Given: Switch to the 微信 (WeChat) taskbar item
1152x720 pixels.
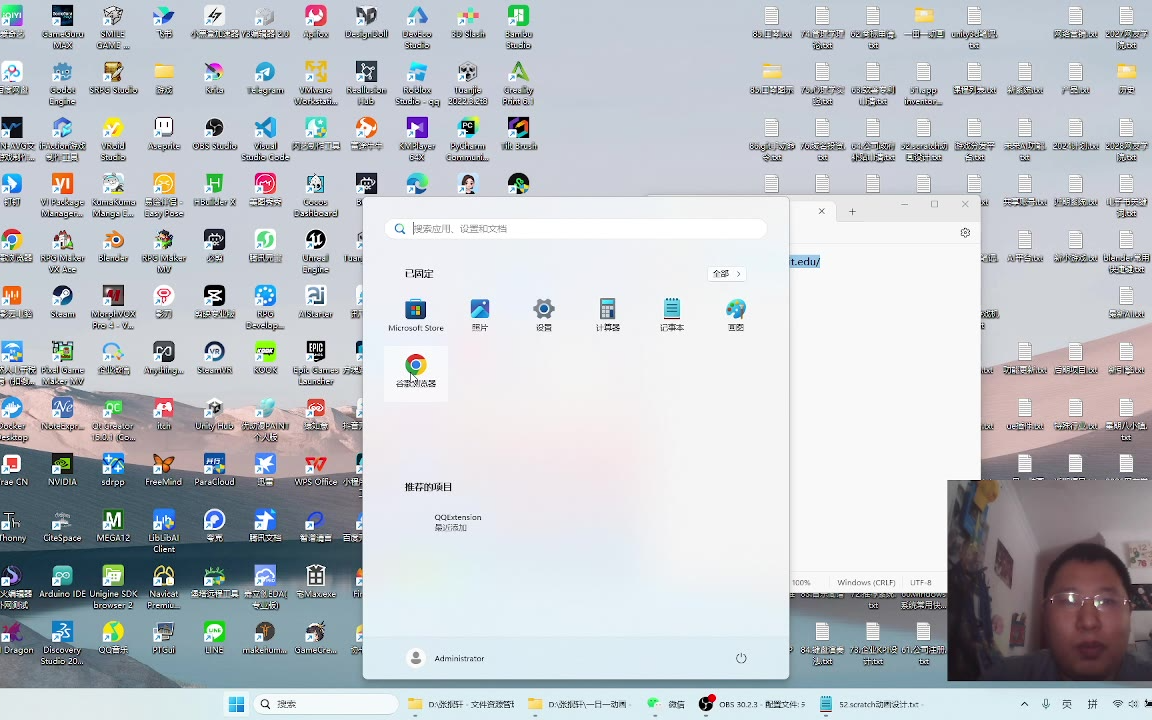Looking at the screenshot, I should (x=666, y=704).
